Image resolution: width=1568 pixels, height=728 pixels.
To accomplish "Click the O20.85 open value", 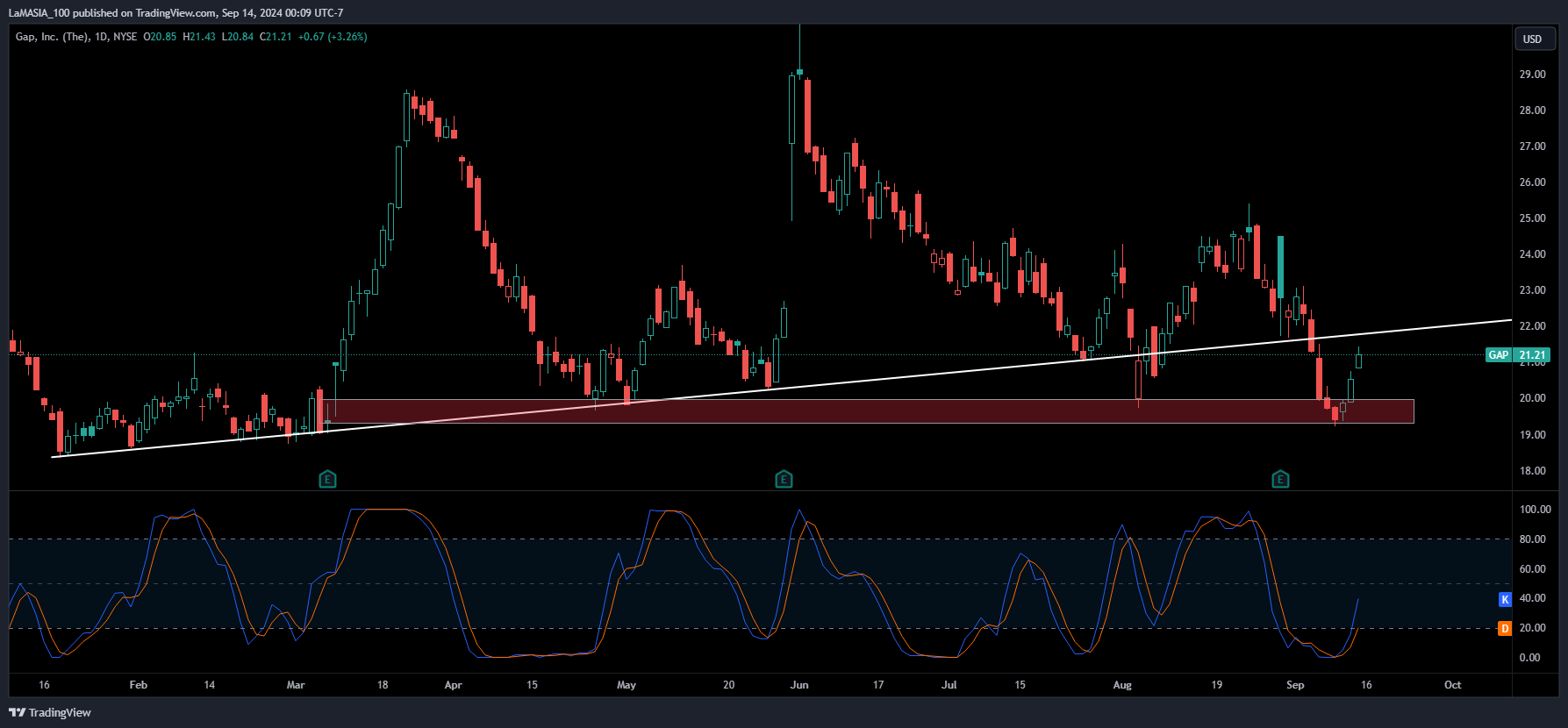I will tap(160, 37).
